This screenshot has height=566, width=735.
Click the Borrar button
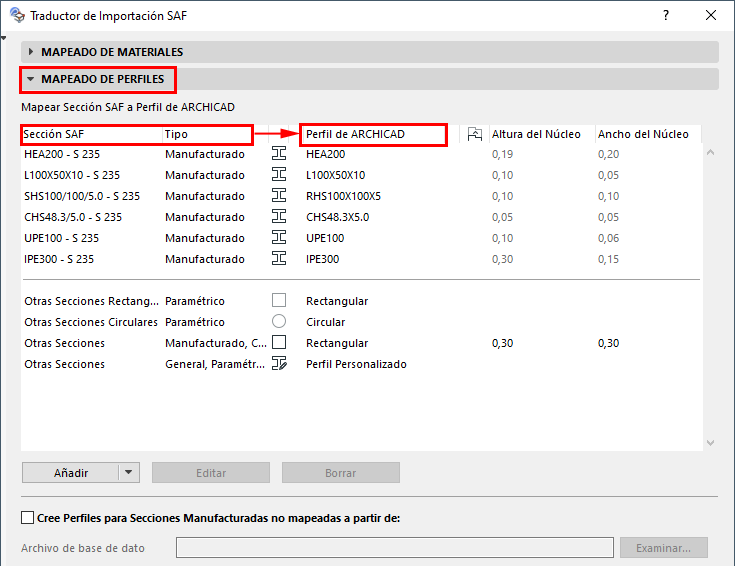tap(341, 472)
